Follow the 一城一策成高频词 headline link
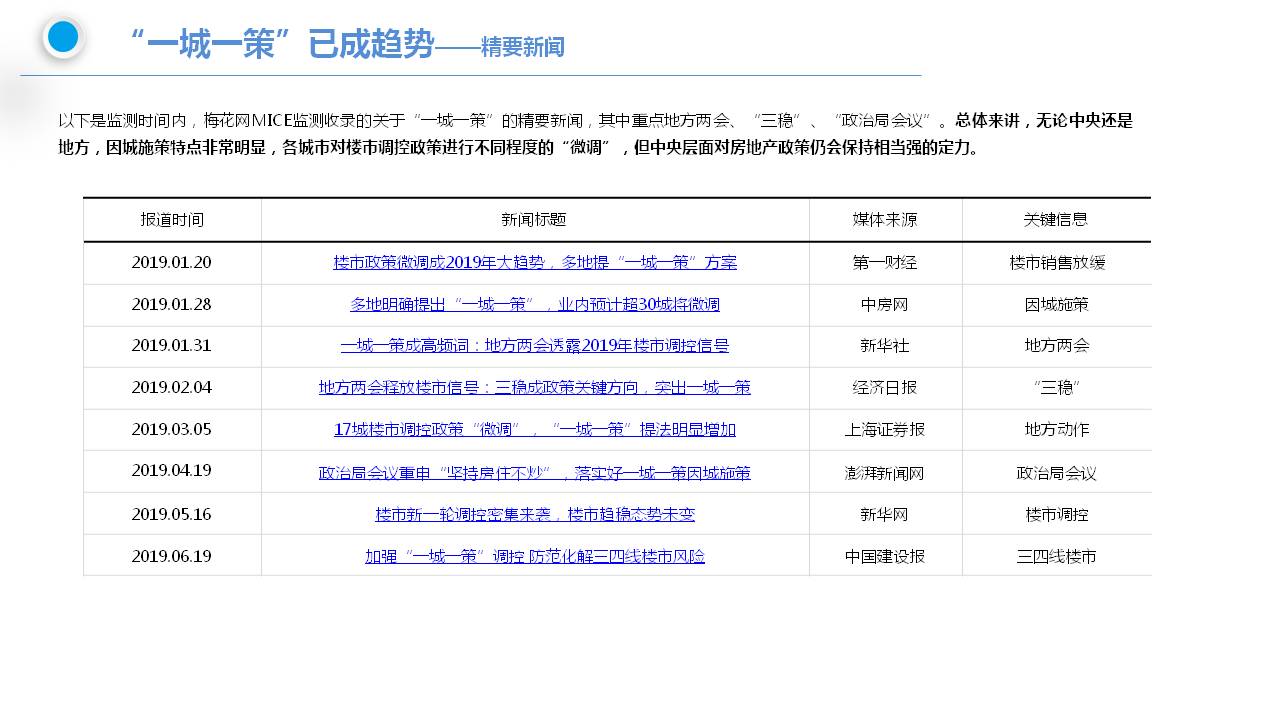Viewport: 1280px width, 720px height. pos(535,346)
